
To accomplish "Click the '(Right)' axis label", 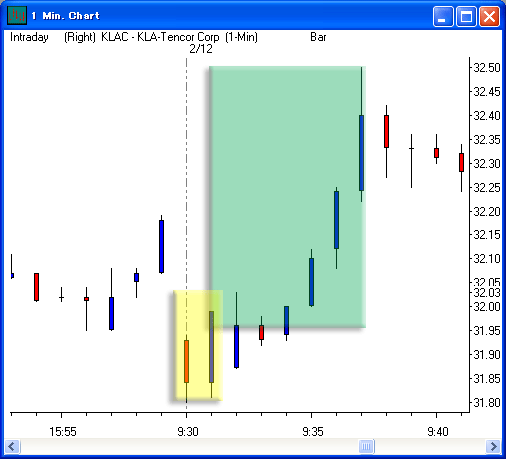I will 80,37.
